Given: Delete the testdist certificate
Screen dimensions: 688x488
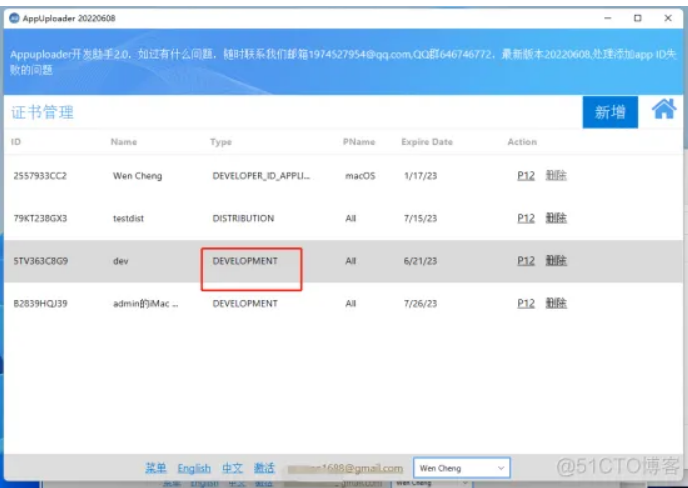Looking at the screenshot, I should [556, 218].
